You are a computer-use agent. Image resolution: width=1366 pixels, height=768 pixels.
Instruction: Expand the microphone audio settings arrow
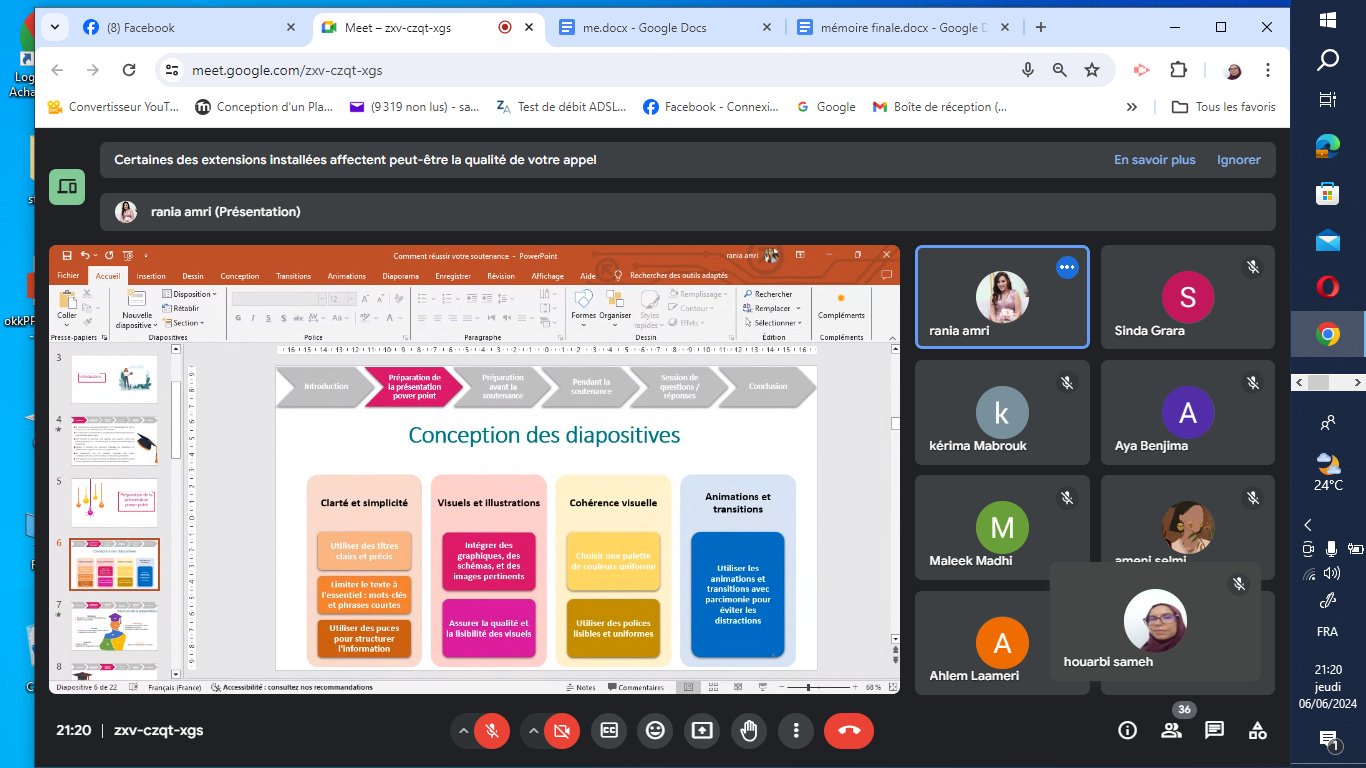pyautogui.click(x=463, y=731)
